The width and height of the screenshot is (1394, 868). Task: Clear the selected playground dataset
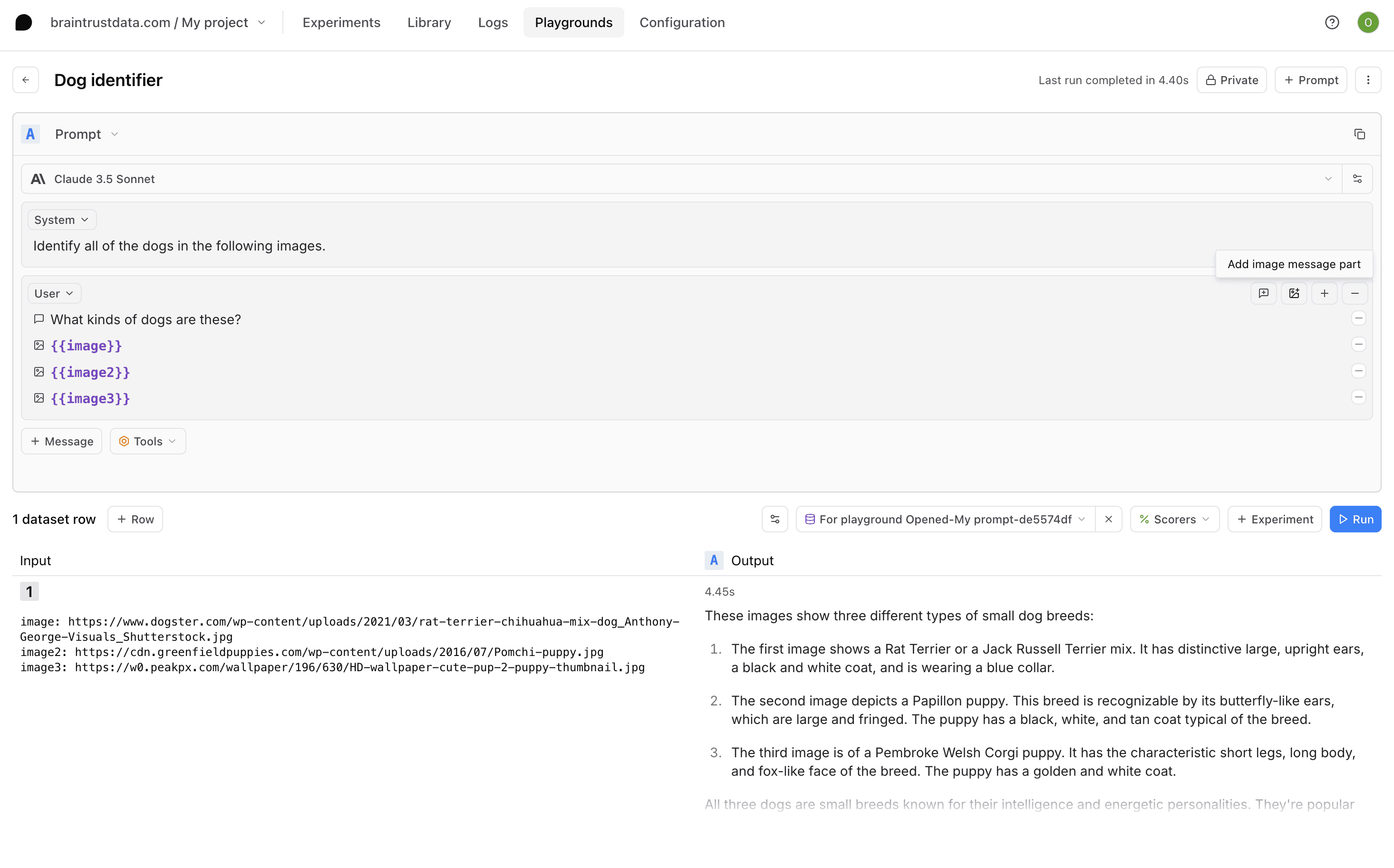[1108, 519]
